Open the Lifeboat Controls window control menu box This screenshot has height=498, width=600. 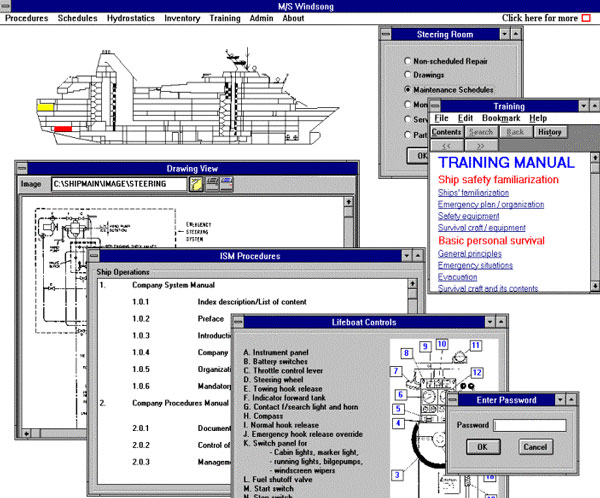click(238, 322)
